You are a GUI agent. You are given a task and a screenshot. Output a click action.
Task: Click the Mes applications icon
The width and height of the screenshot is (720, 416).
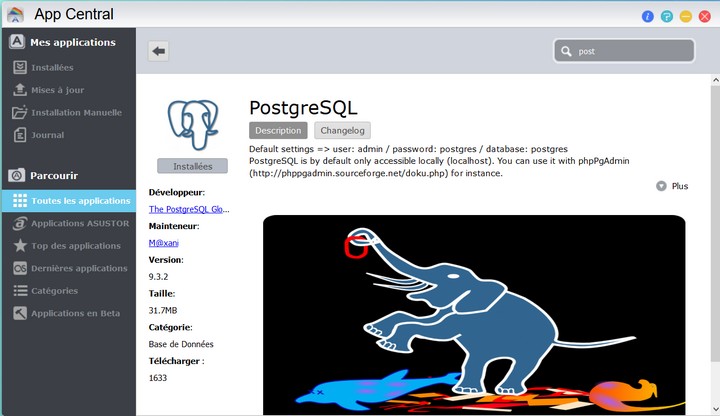coord(17,42)
